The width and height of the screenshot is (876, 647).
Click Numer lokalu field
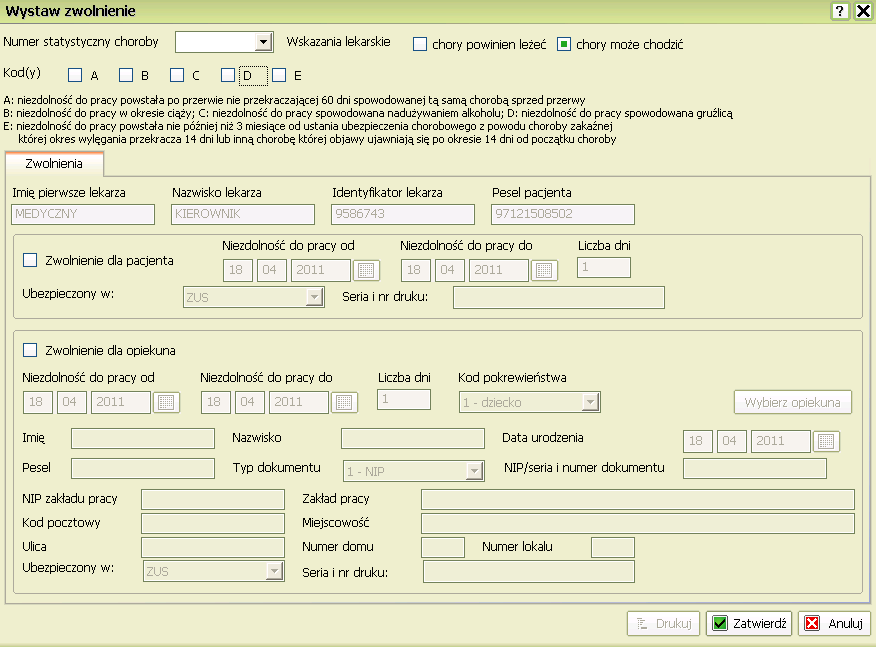coord(613,548)
